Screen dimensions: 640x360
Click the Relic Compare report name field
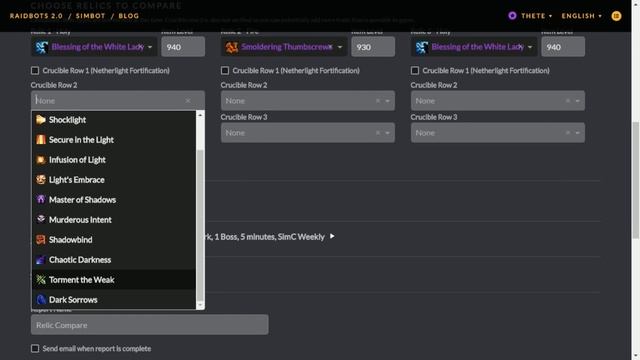(150, 325)
